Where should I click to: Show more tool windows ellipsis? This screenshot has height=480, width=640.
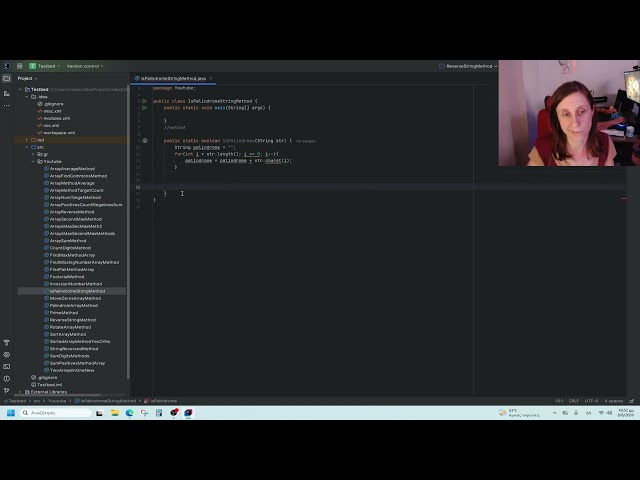click(x=7, y=106)
